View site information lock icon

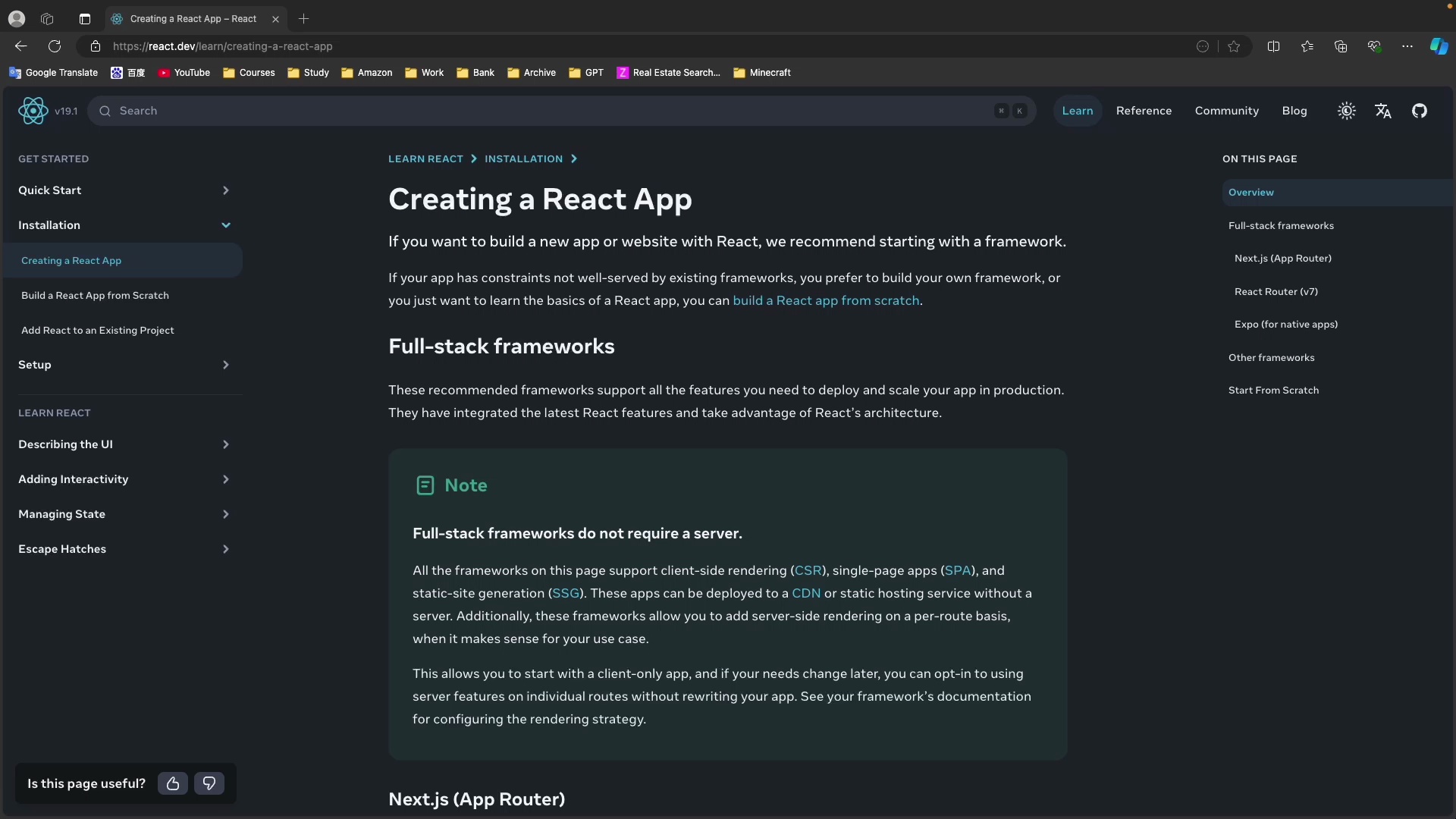click(x=95, y=46)
